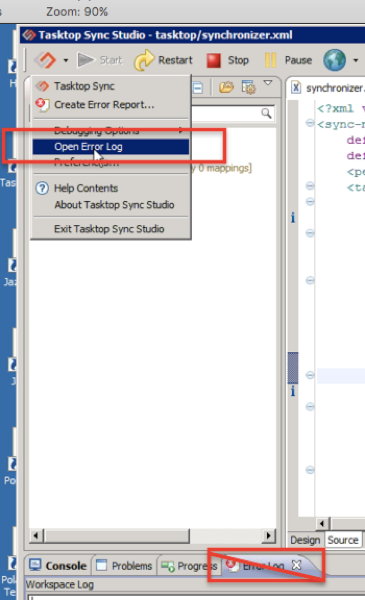Click the Tasktop Sync logo toolbar icon
Viewport: 365px width, 600px height.
coord(45,60)
